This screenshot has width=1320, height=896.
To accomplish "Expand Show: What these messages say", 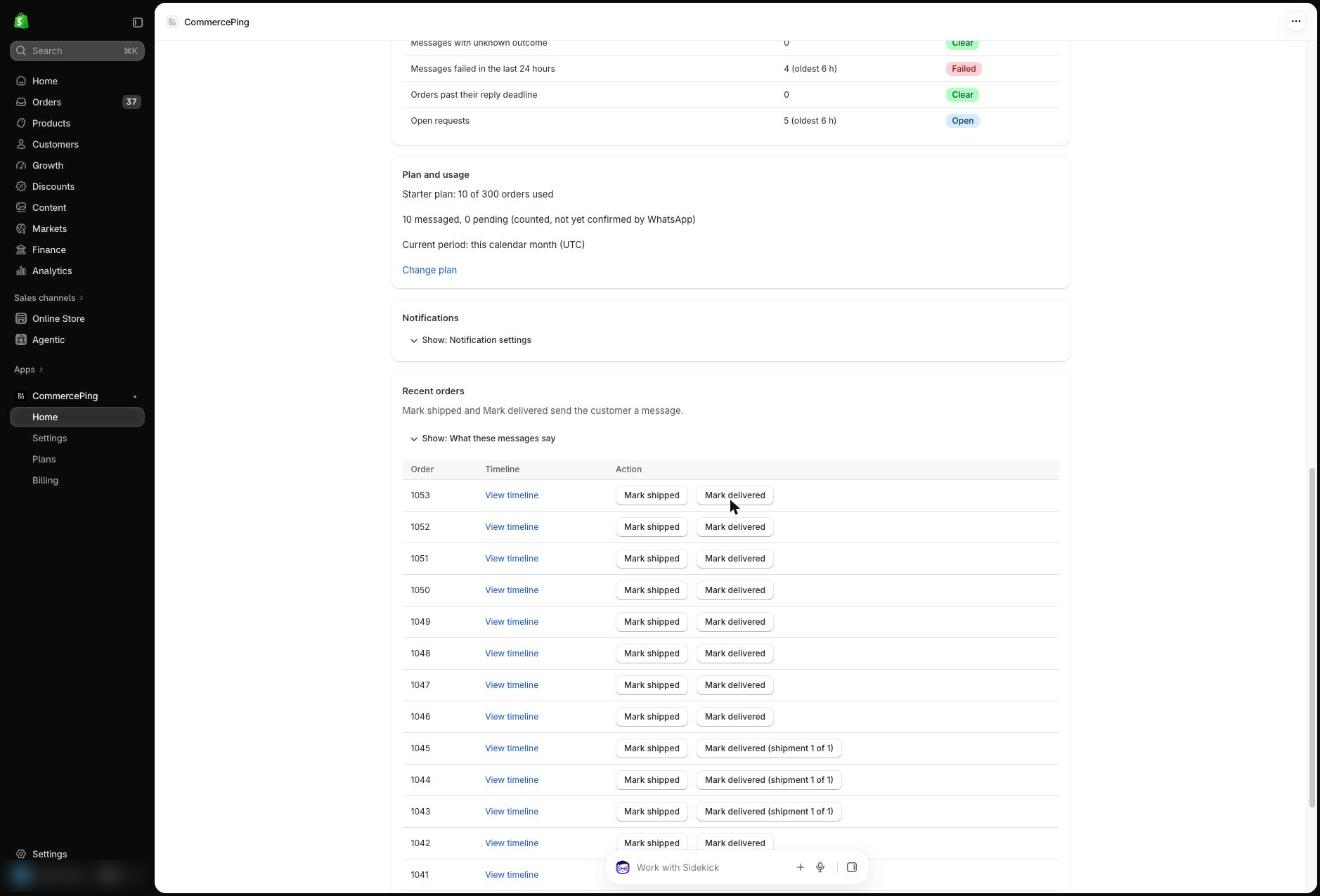I will click(482, 438).
